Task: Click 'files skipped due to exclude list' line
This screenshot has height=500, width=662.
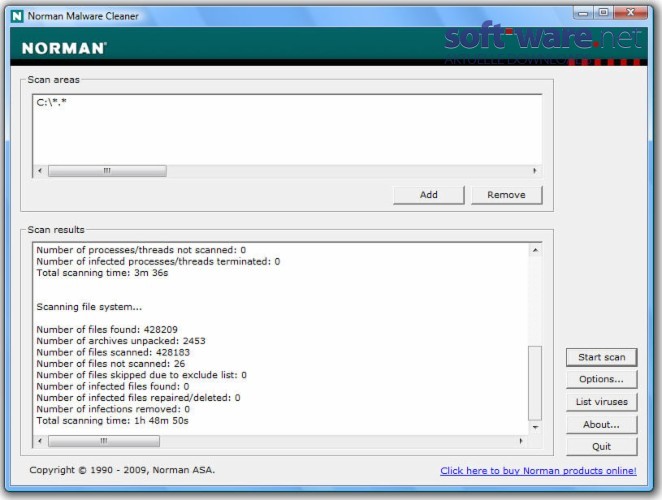Action: (141, 375)
